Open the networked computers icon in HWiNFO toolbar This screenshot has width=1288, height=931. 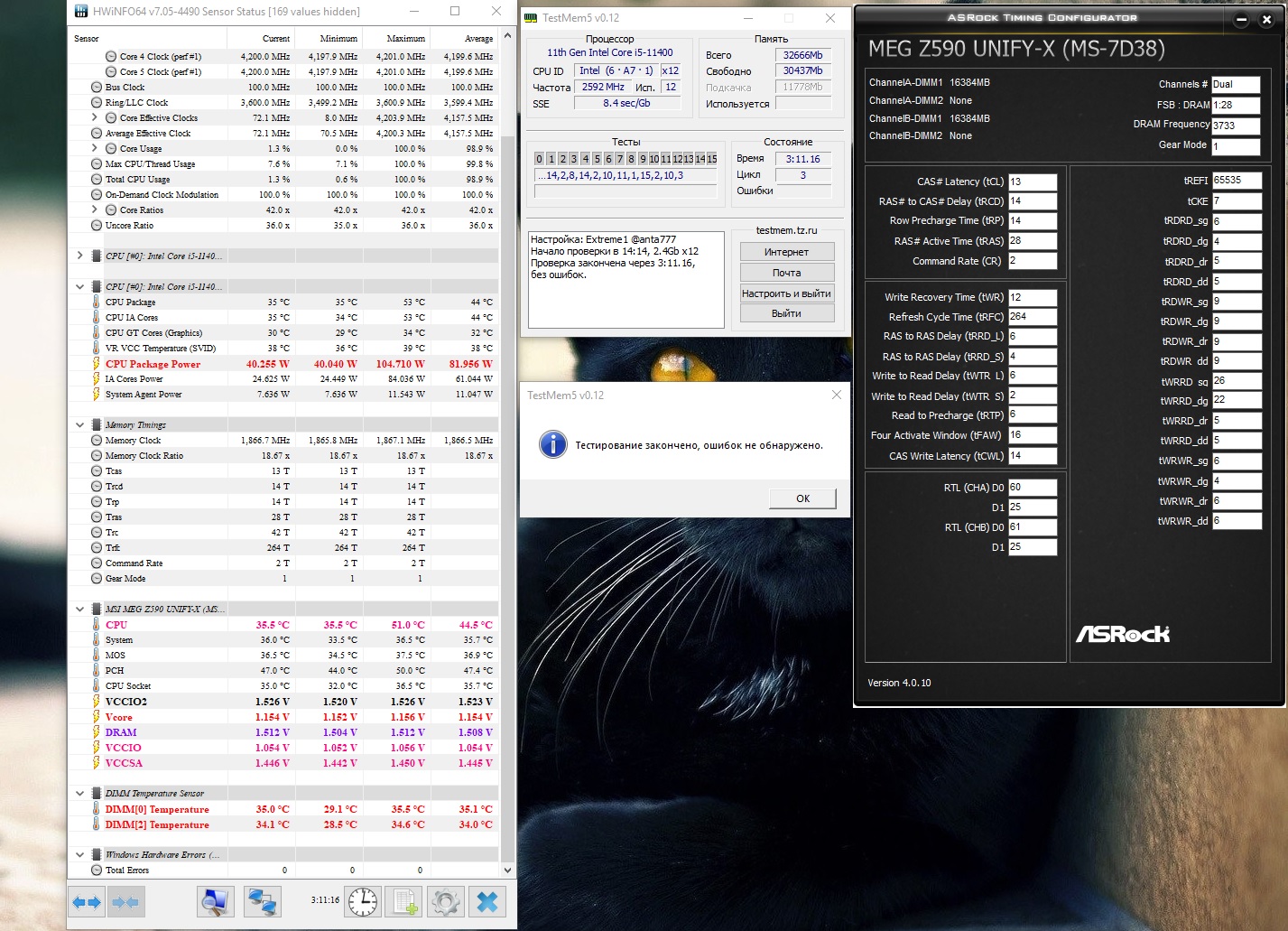[x=263, y=901]
